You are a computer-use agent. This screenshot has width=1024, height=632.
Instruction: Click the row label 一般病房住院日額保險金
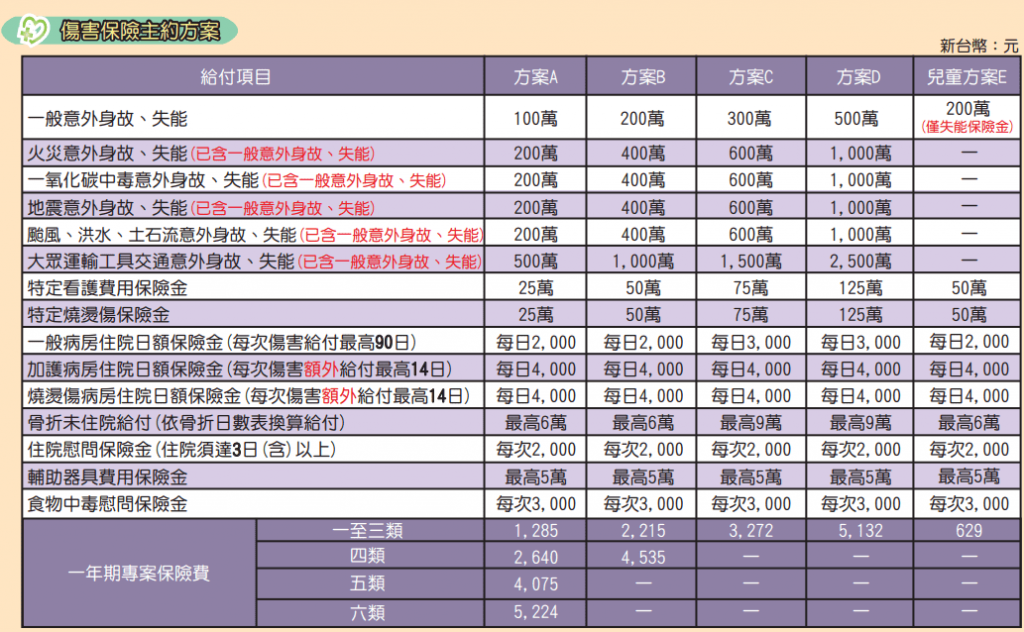[x=125, y=342]
